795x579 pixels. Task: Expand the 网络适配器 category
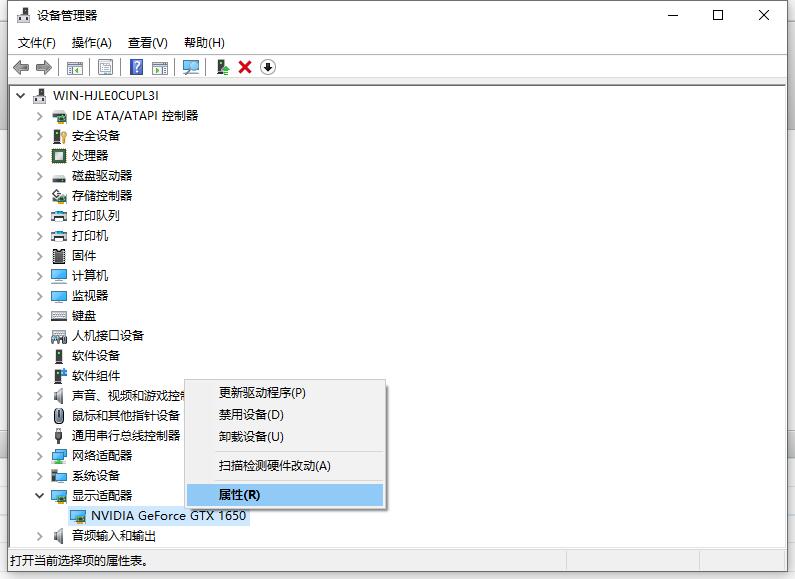(x=40, y=456)
